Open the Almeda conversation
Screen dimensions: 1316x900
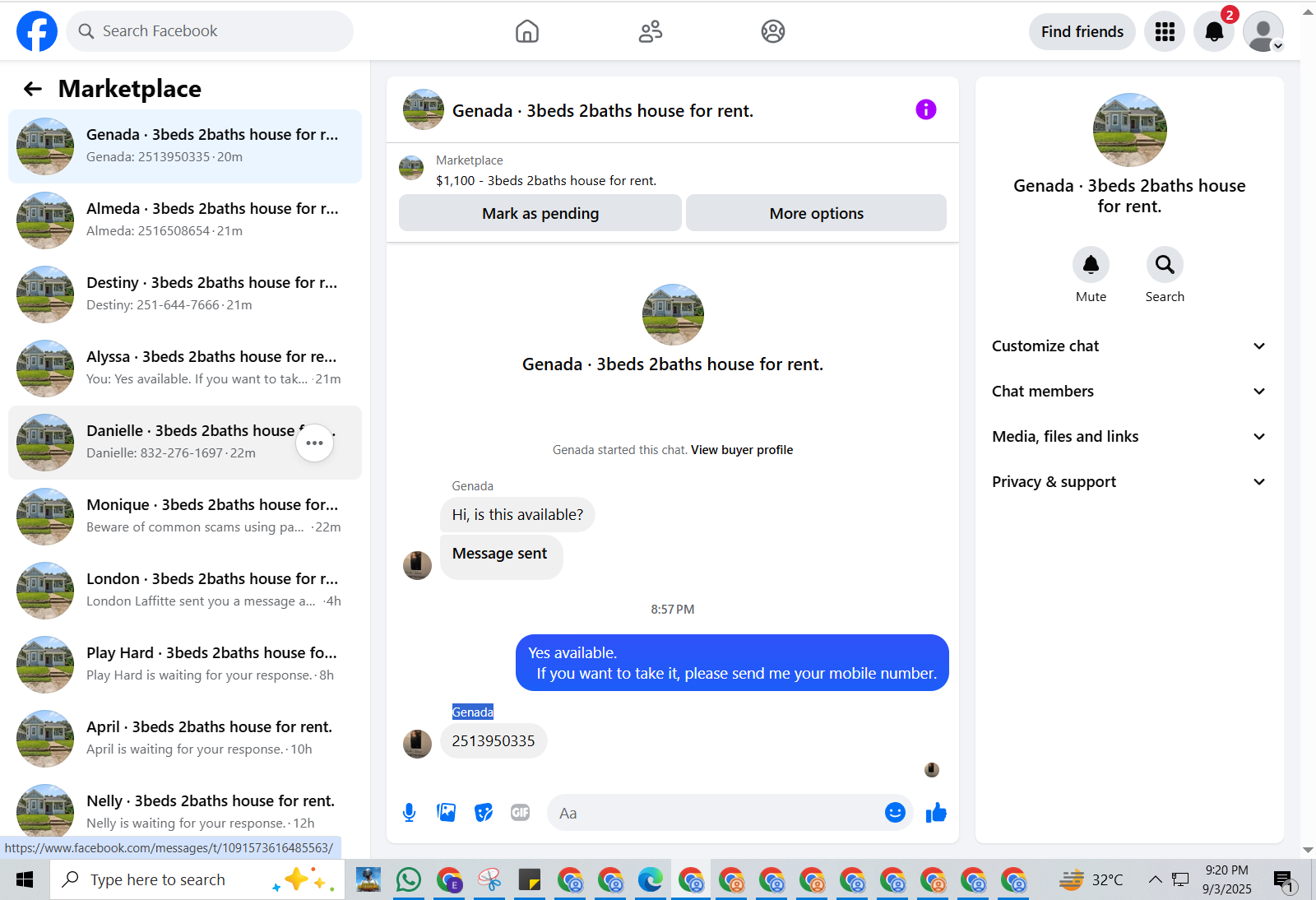coord(185,220)
